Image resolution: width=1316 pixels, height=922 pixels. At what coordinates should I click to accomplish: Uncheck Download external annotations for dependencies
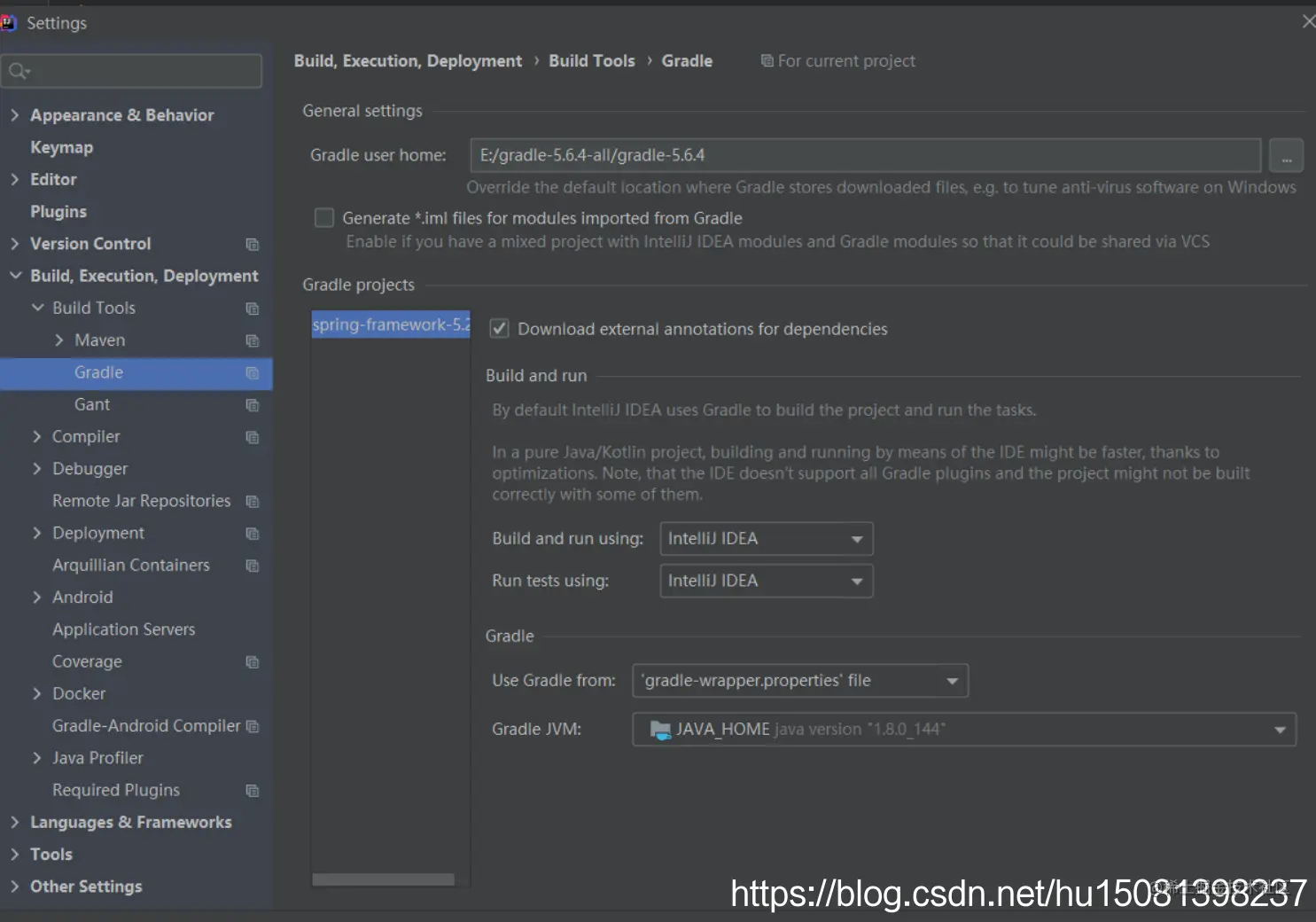500,329
